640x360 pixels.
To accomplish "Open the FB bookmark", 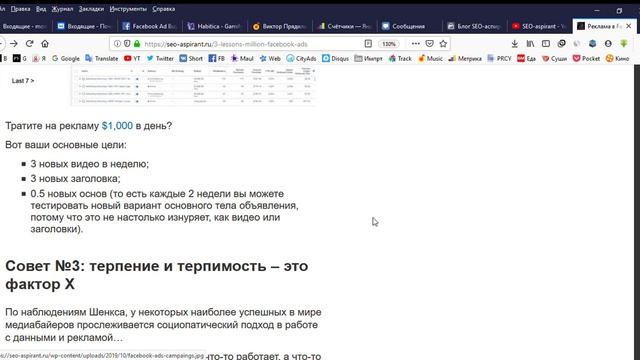I will [x=217, y=58].
